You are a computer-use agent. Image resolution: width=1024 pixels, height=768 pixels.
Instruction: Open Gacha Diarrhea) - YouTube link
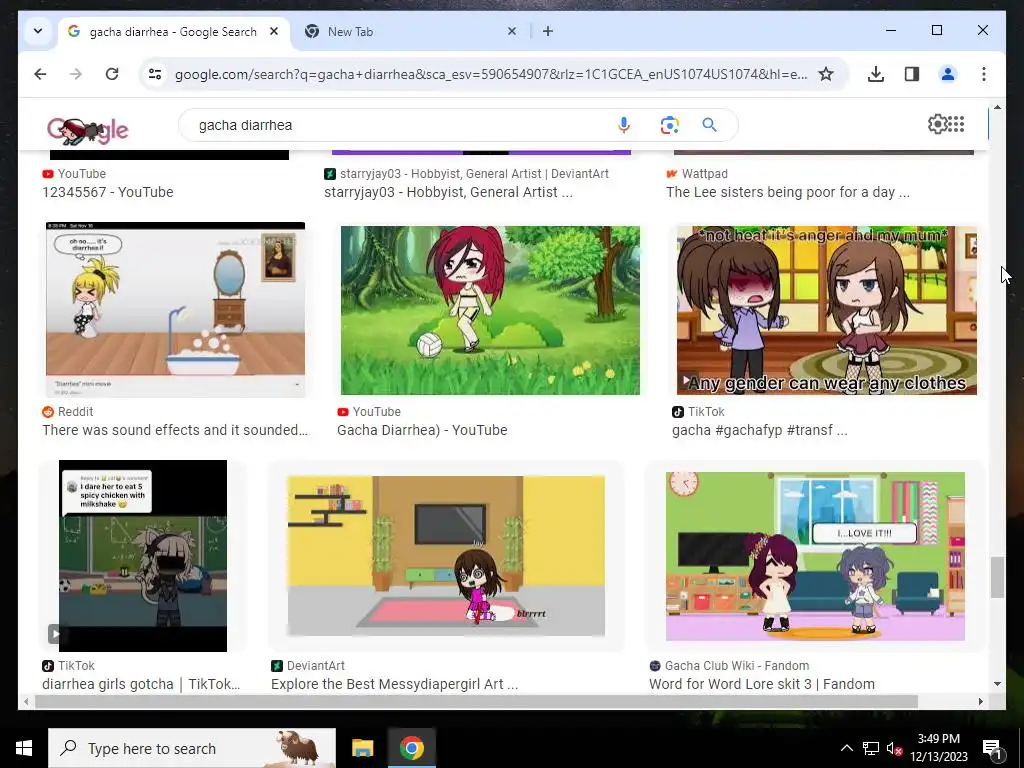(x=422, y=430)
